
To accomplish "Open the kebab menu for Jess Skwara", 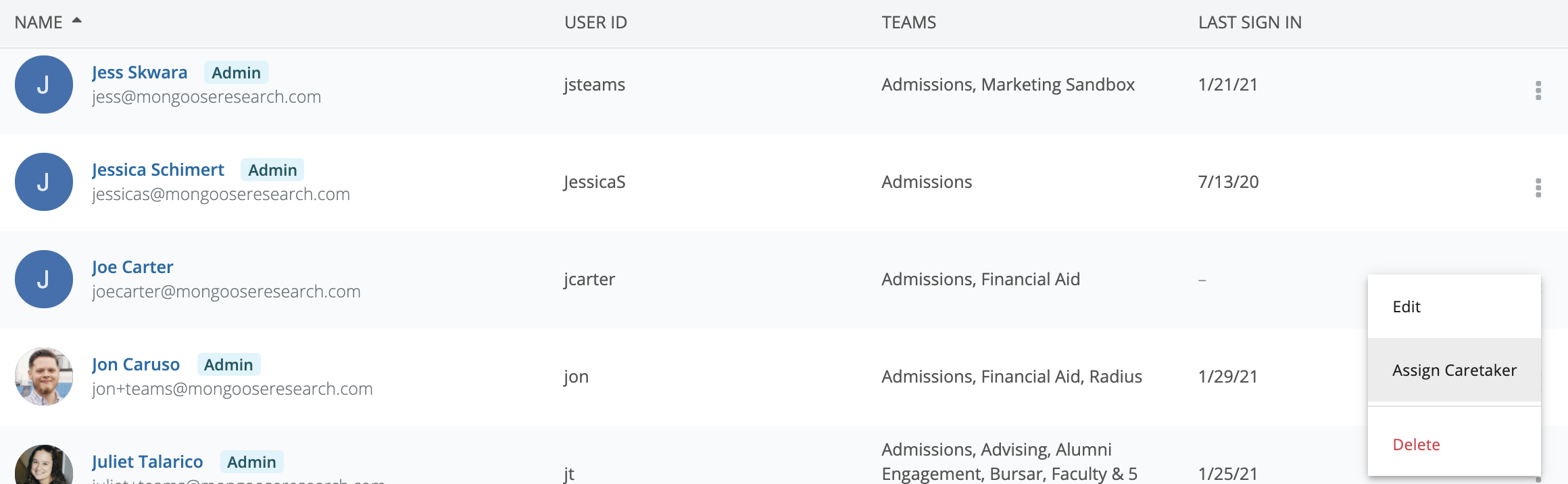I will pos(1538,91).
